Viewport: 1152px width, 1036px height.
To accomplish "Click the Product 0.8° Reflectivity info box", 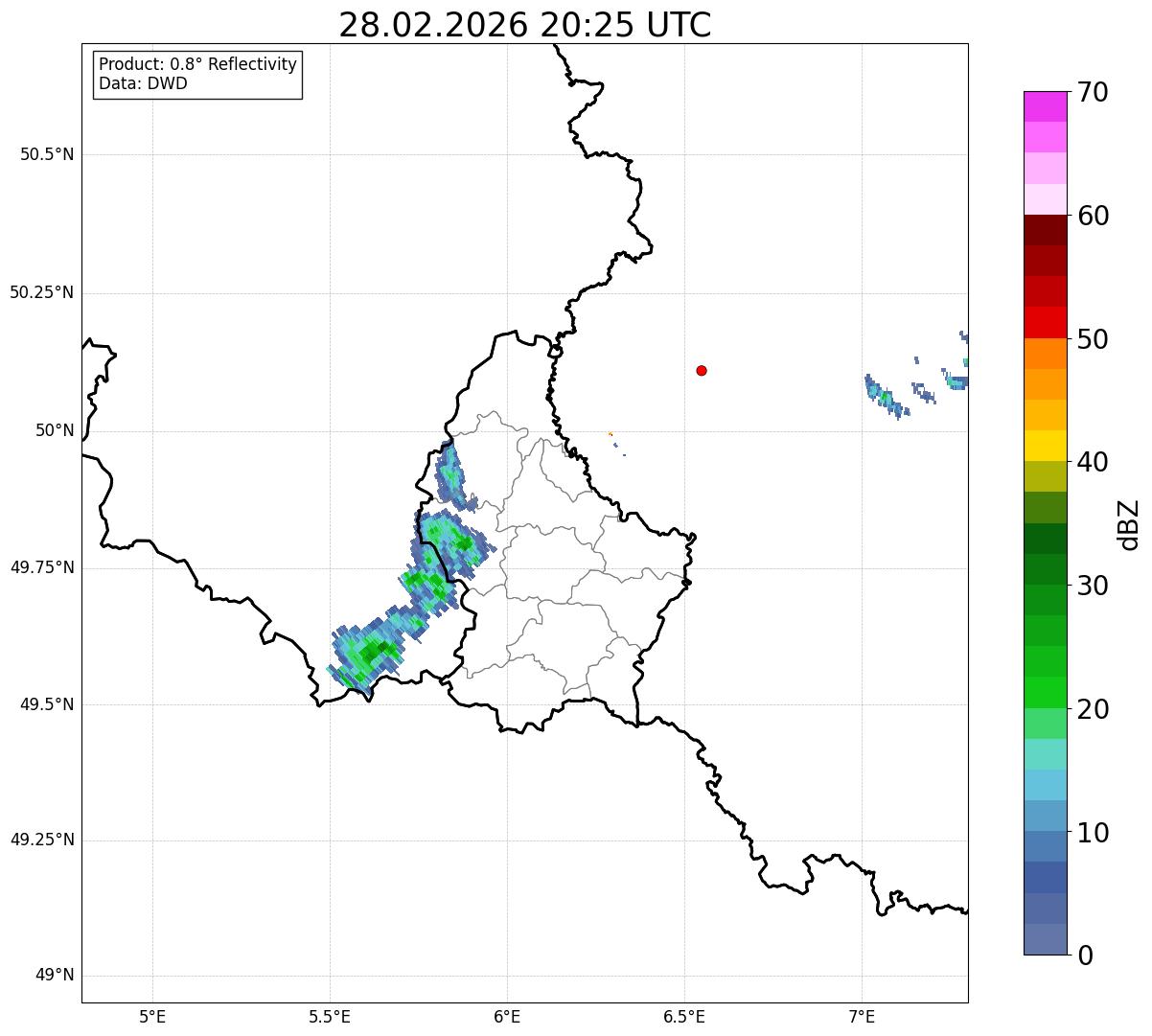I will click(x=198, y=75).
